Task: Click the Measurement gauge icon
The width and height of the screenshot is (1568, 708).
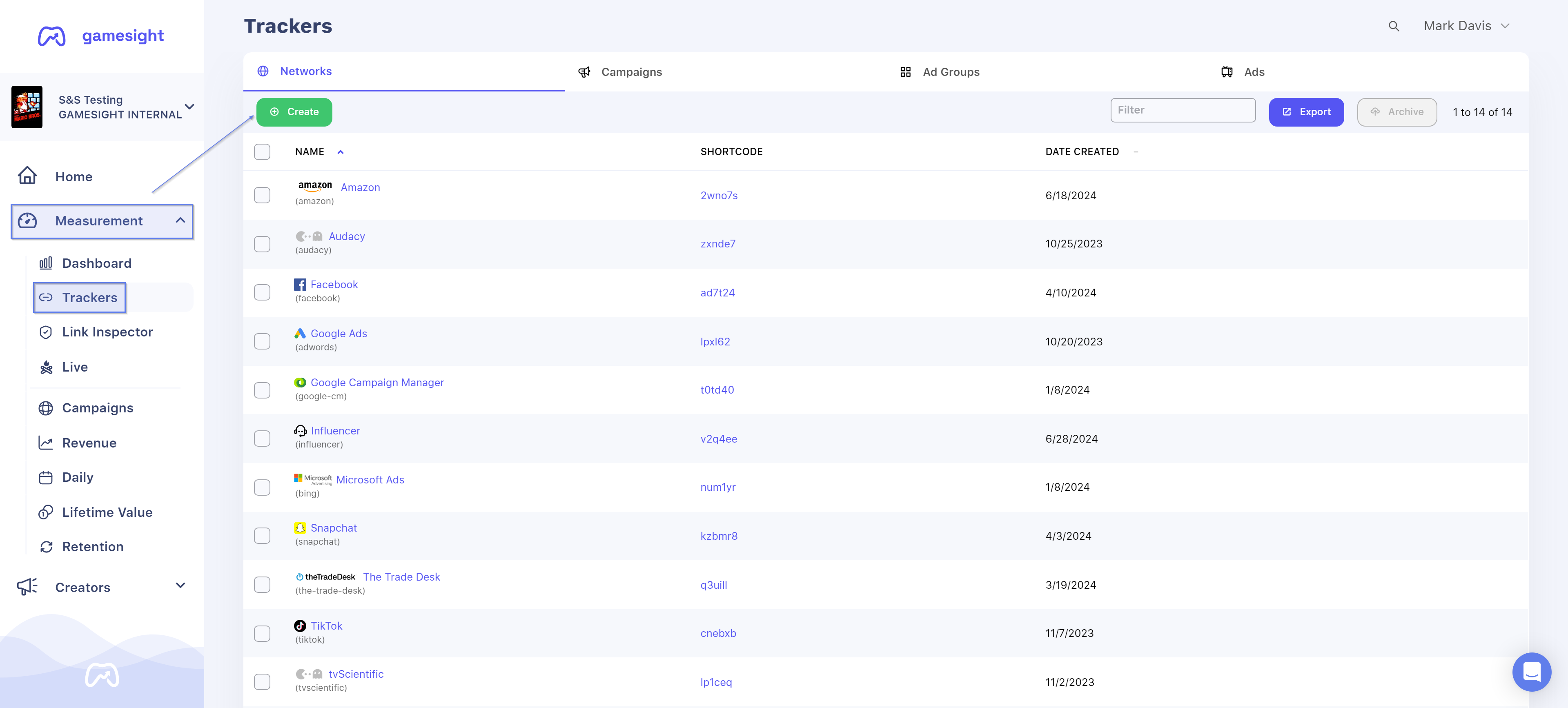Action: tap(27, 220)
